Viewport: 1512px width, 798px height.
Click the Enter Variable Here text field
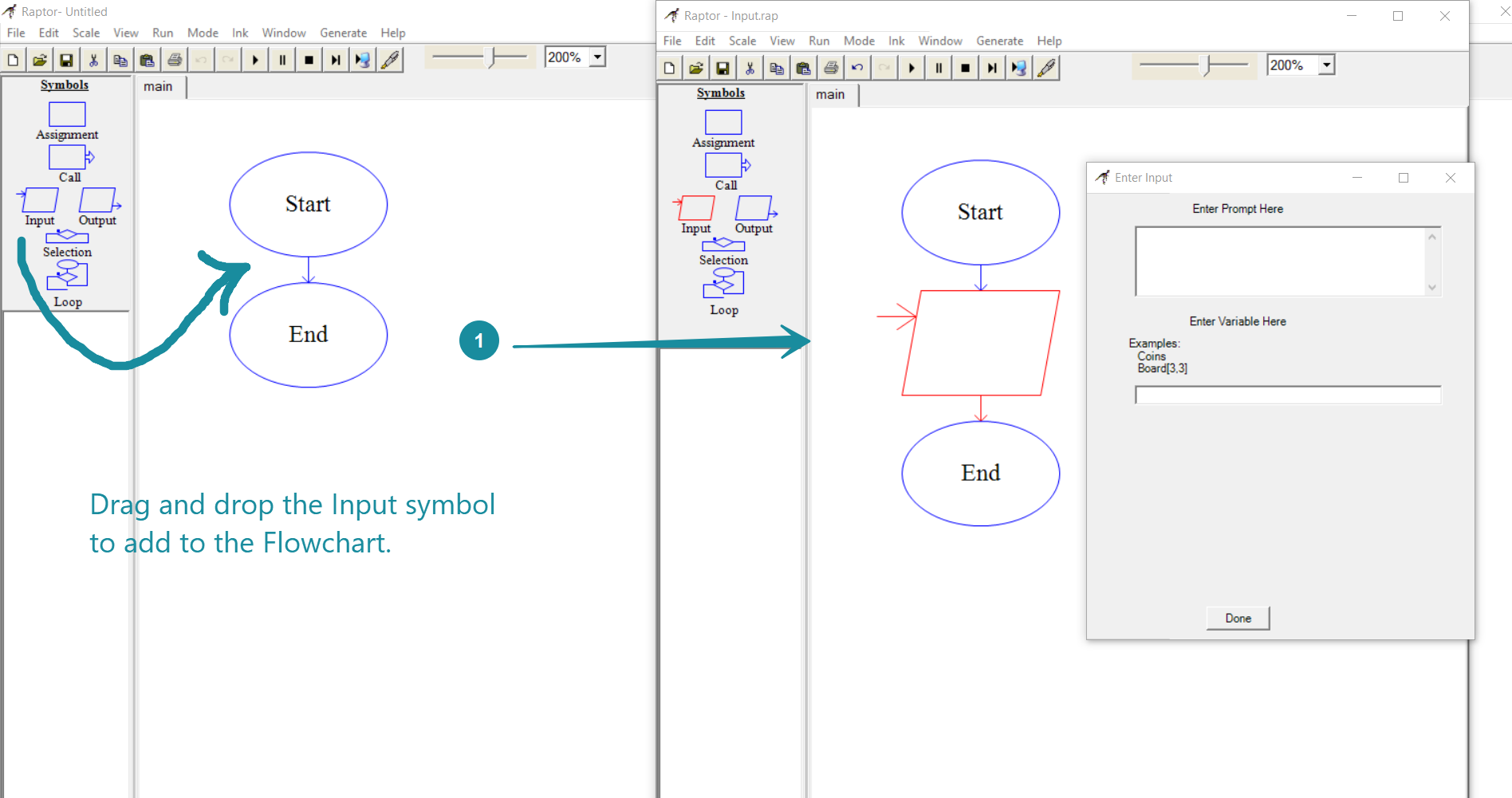tap(1287, 395)
